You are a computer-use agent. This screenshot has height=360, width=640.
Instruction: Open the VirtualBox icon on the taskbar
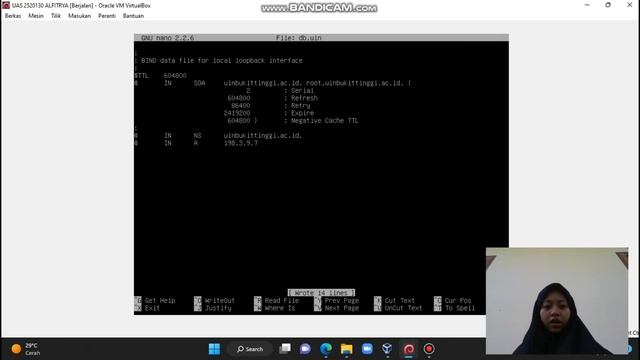pos(387,349)
